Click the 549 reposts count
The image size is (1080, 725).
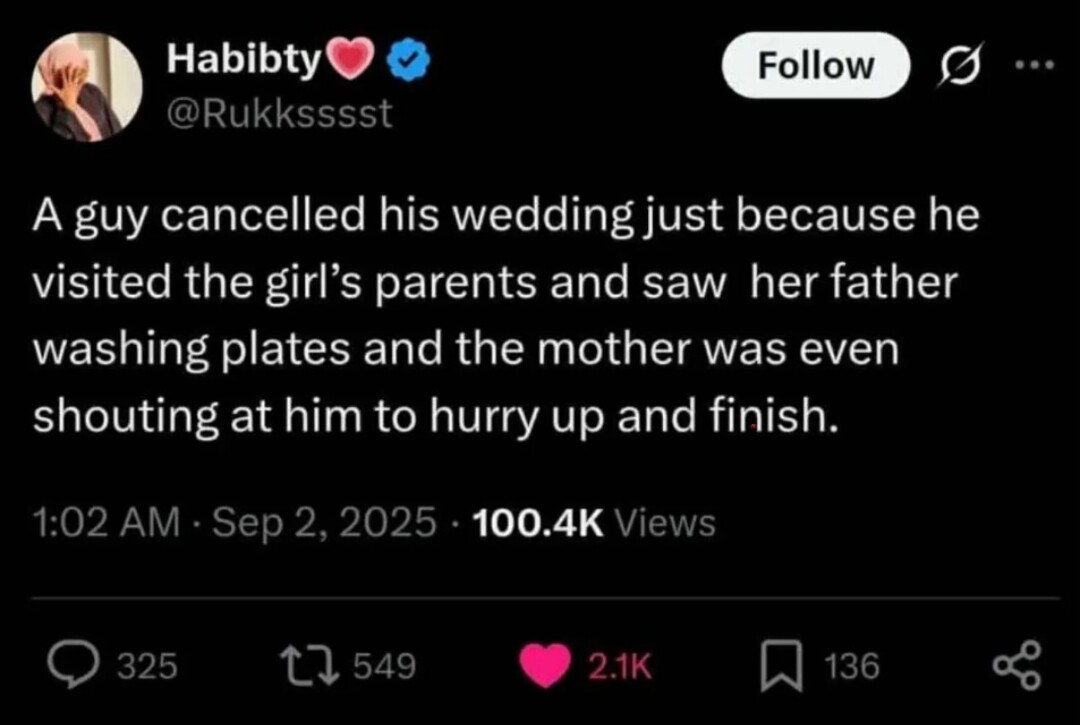coord(384,666)
